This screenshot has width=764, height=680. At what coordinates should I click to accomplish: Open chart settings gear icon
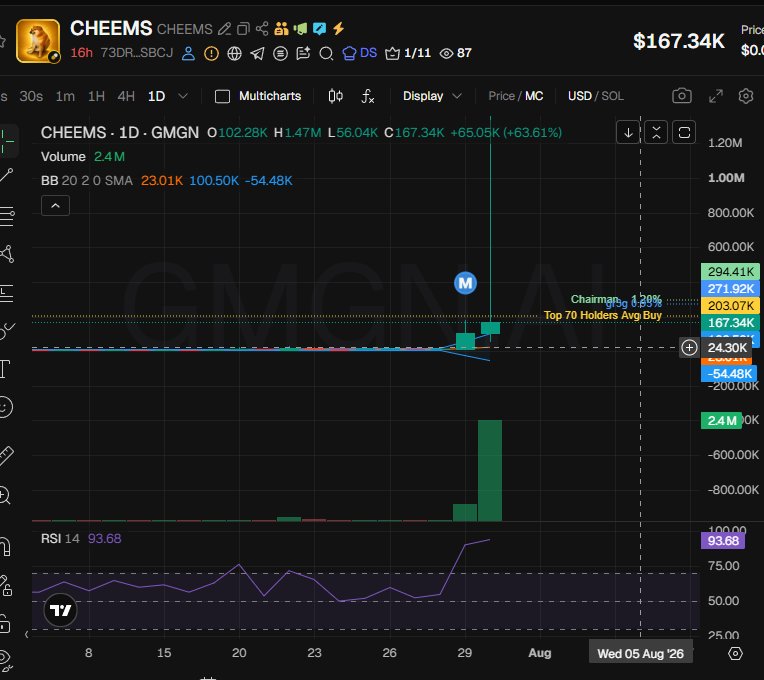point(745,96)
